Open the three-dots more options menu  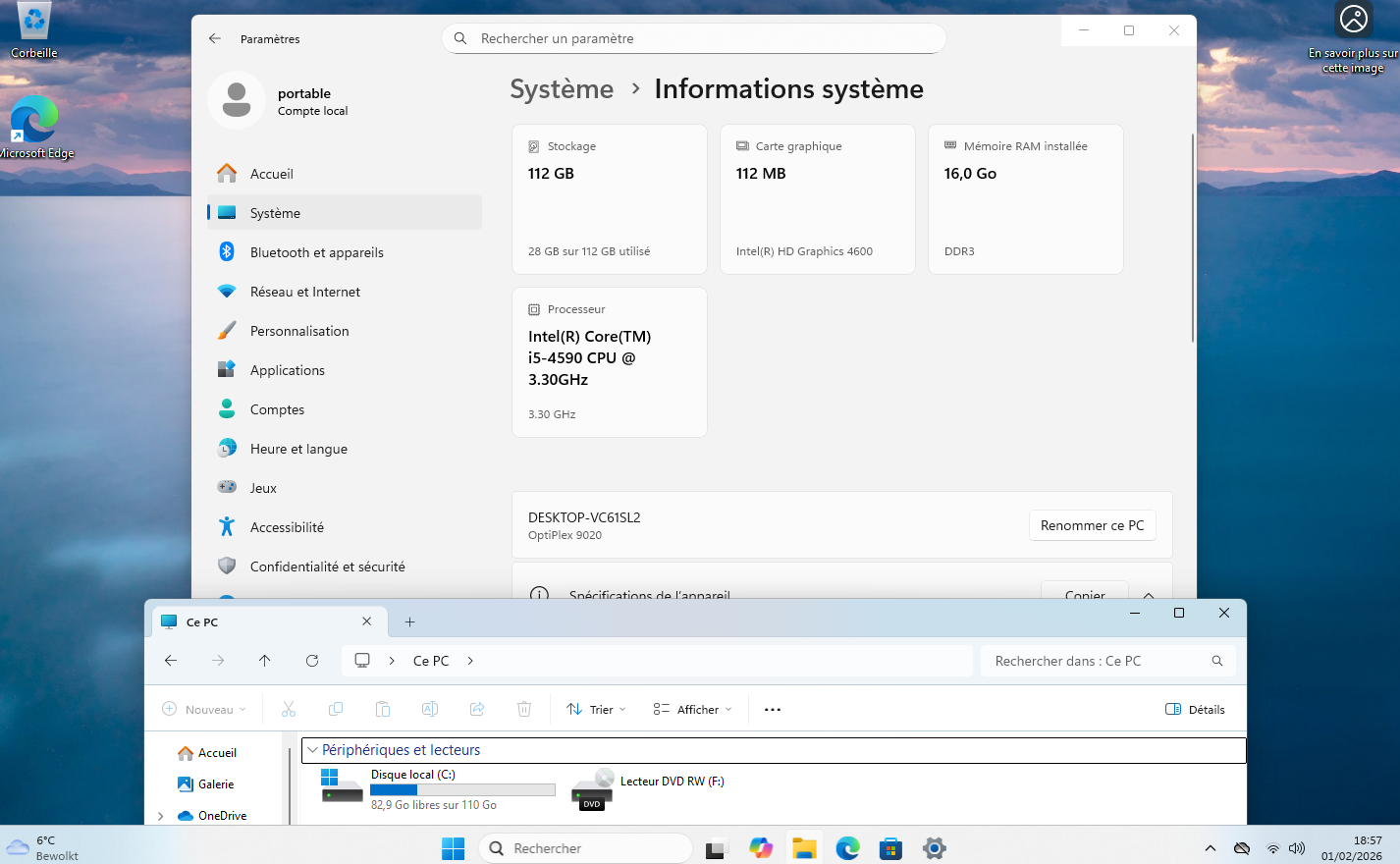click(773, 710)
